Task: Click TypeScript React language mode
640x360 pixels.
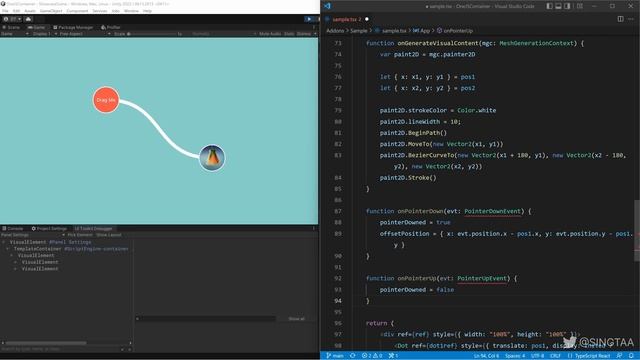Action: tap(592, 356)
